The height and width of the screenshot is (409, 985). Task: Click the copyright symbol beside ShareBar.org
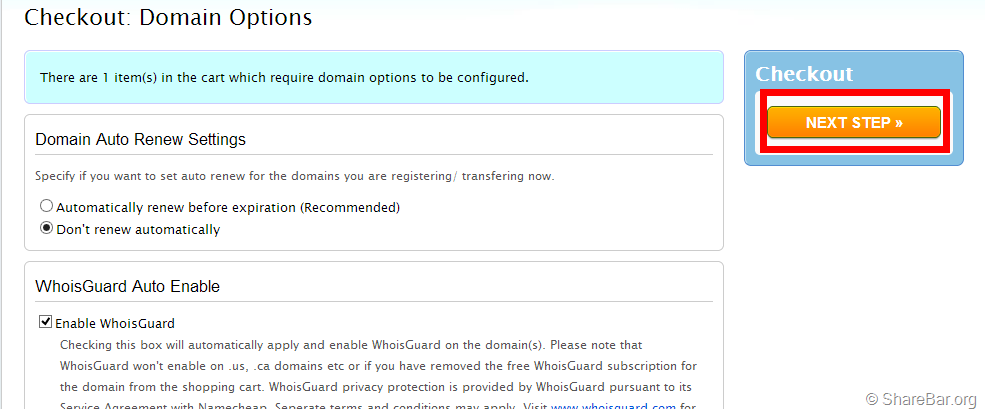[x=872, y=399]
